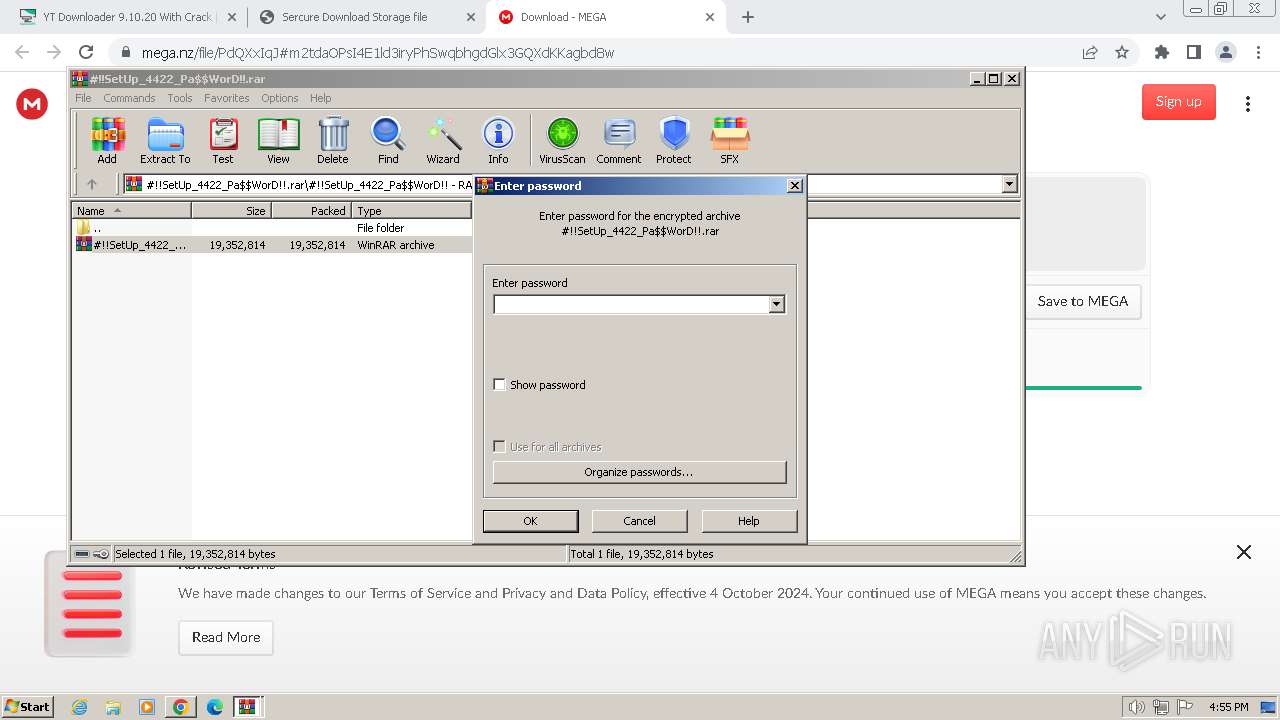Click the Comment toolbar icon
Image resolution: width=1280 pixels, height=720 pixels.
(619, 140)
